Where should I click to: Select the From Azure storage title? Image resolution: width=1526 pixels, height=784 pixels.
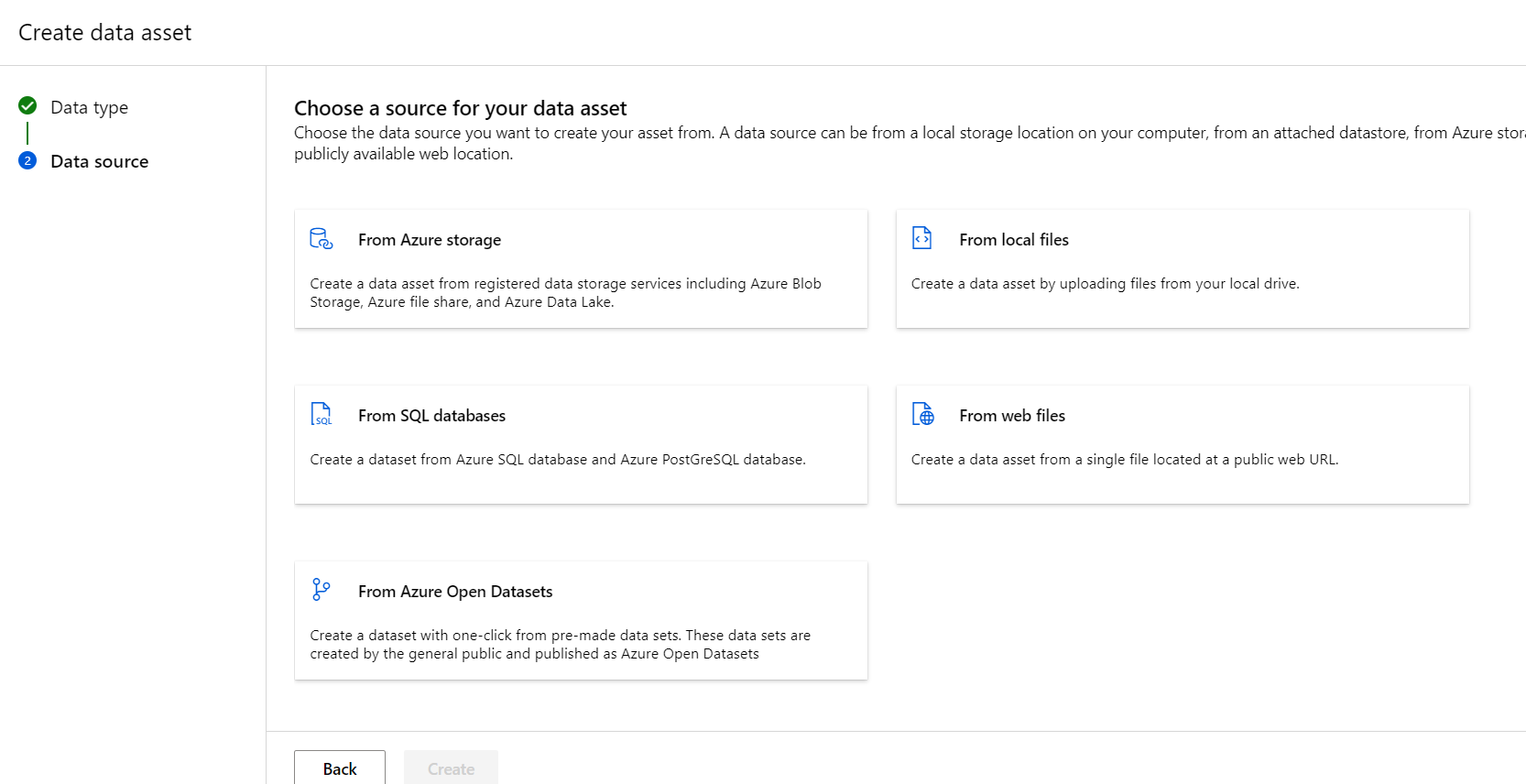(x=430, y=240)
